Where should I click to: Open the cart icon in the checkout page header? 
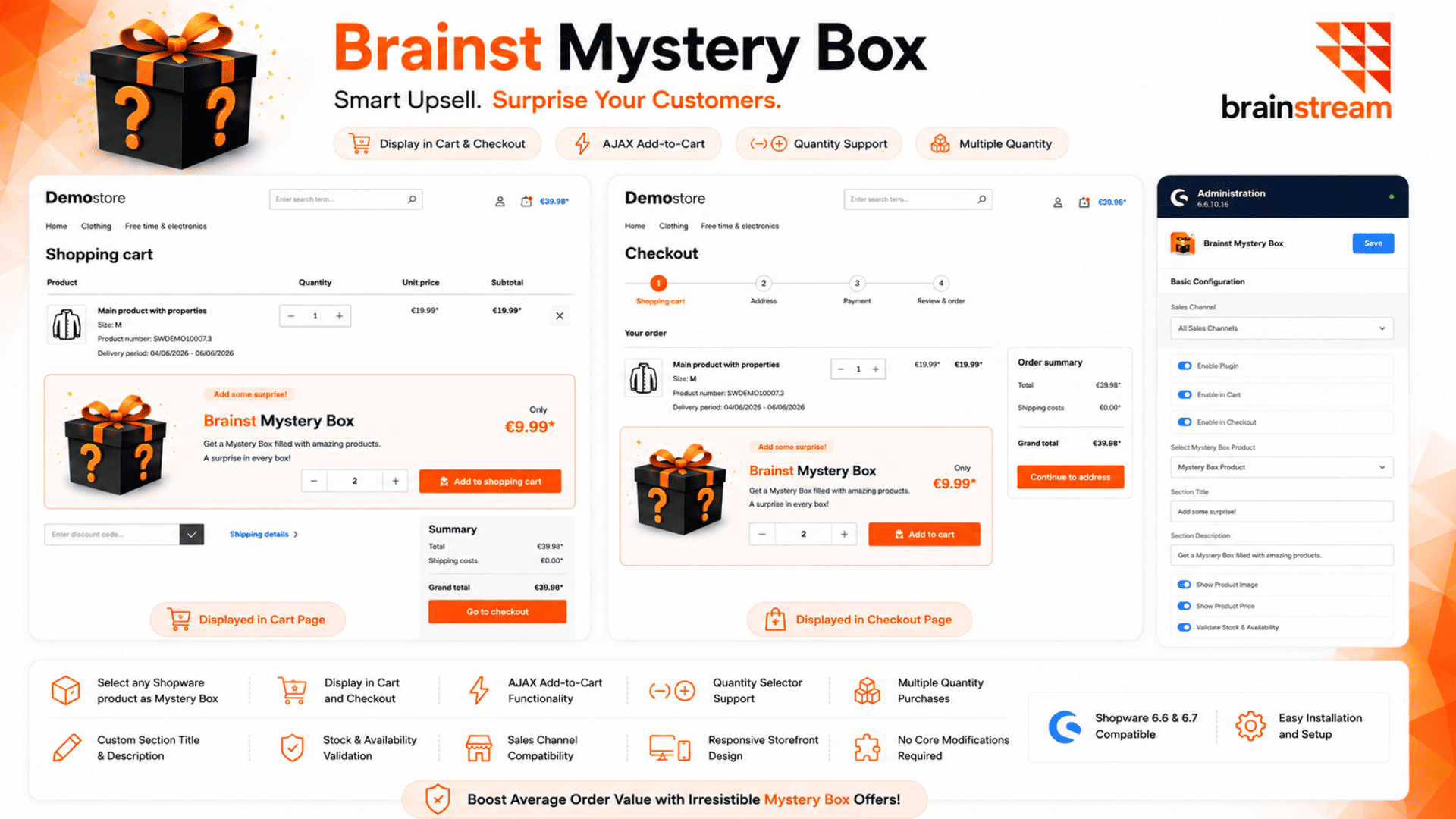point(1084,202)
